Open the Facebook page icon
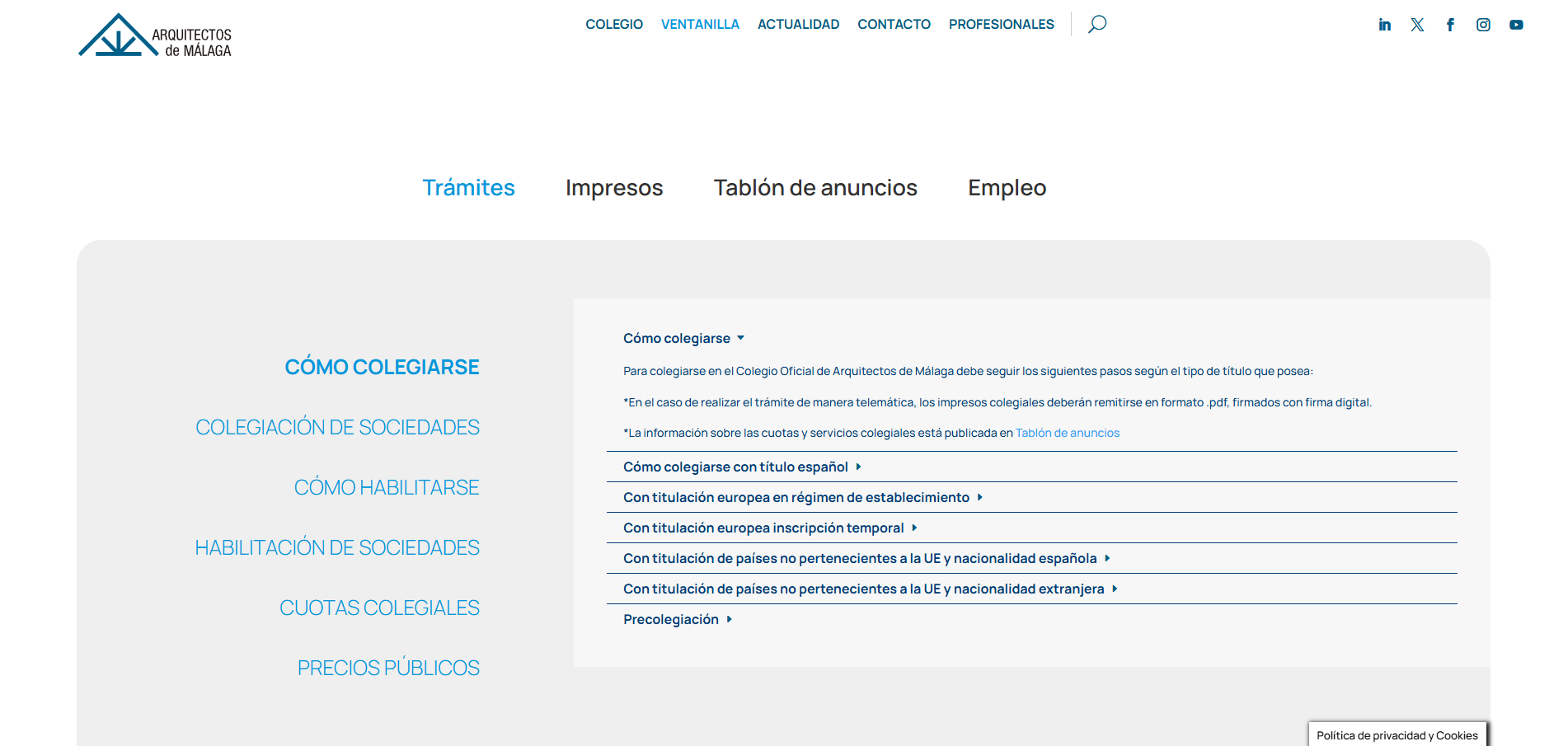 [1450, 25]
